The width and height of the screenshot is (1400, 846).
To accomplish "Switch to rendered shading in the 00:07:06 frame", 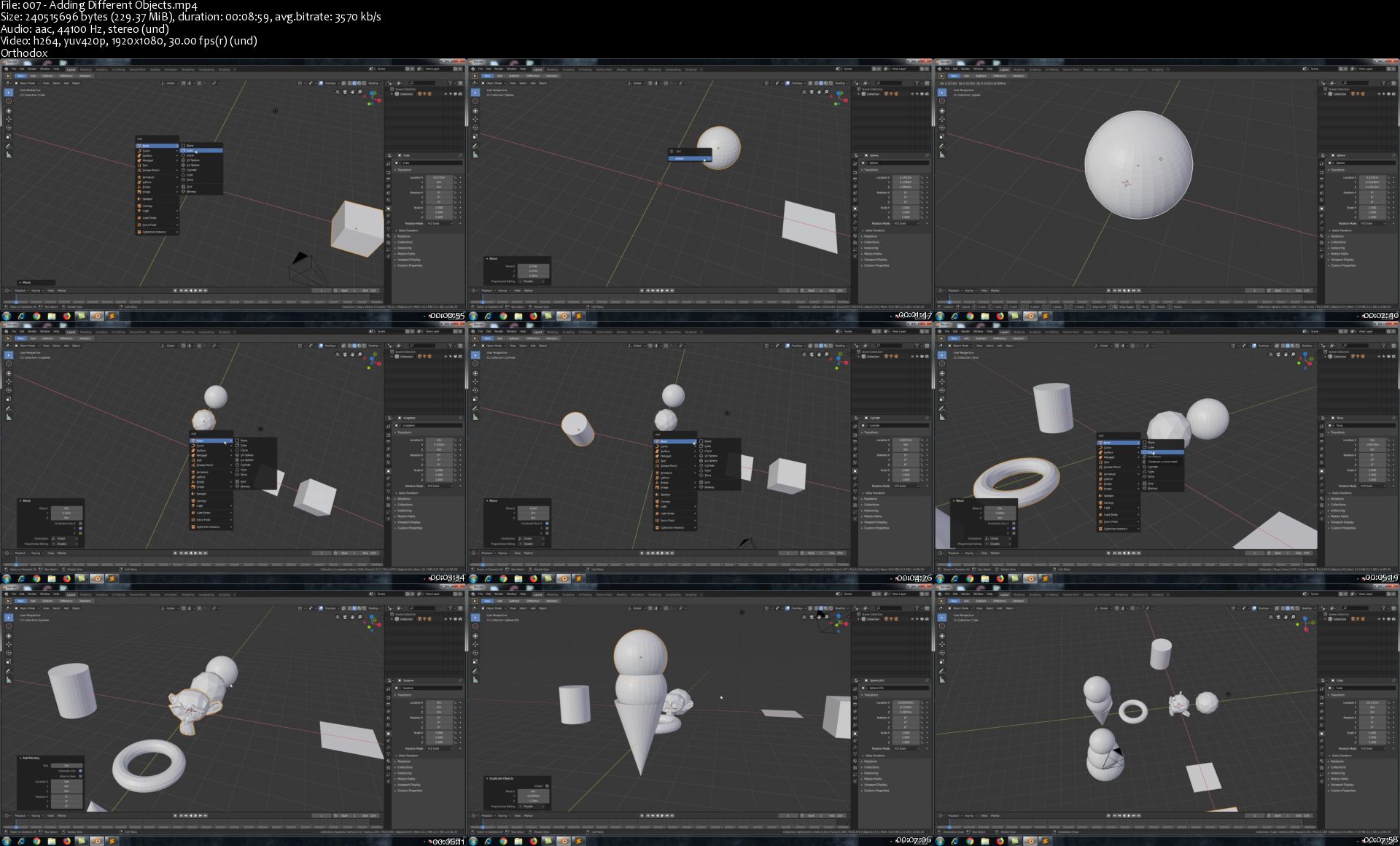I will point(831,608).
